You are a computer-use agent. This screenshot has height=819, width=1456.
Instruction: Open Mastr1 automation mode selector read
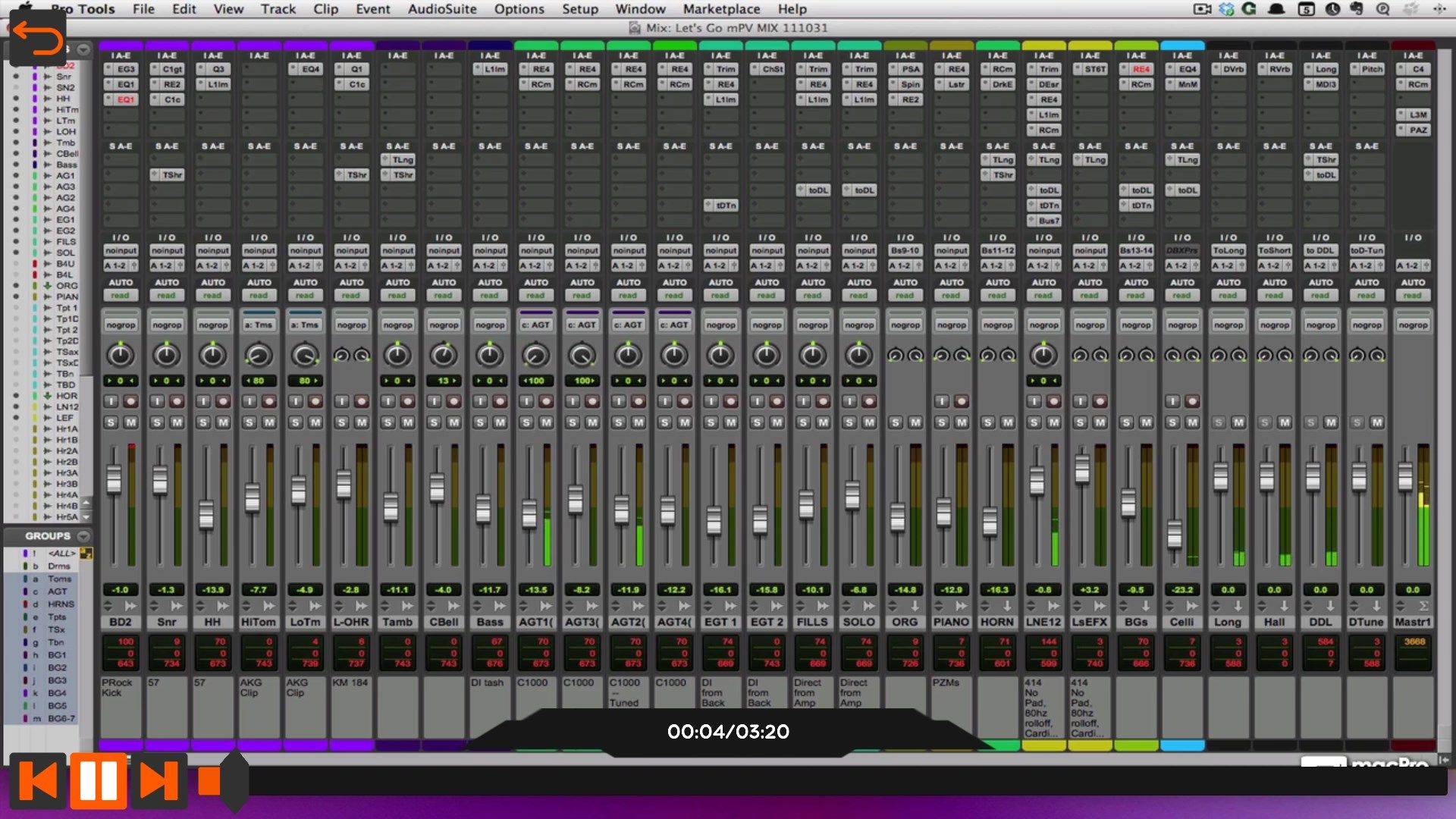pyautogui.click(x=1412, y=296)
